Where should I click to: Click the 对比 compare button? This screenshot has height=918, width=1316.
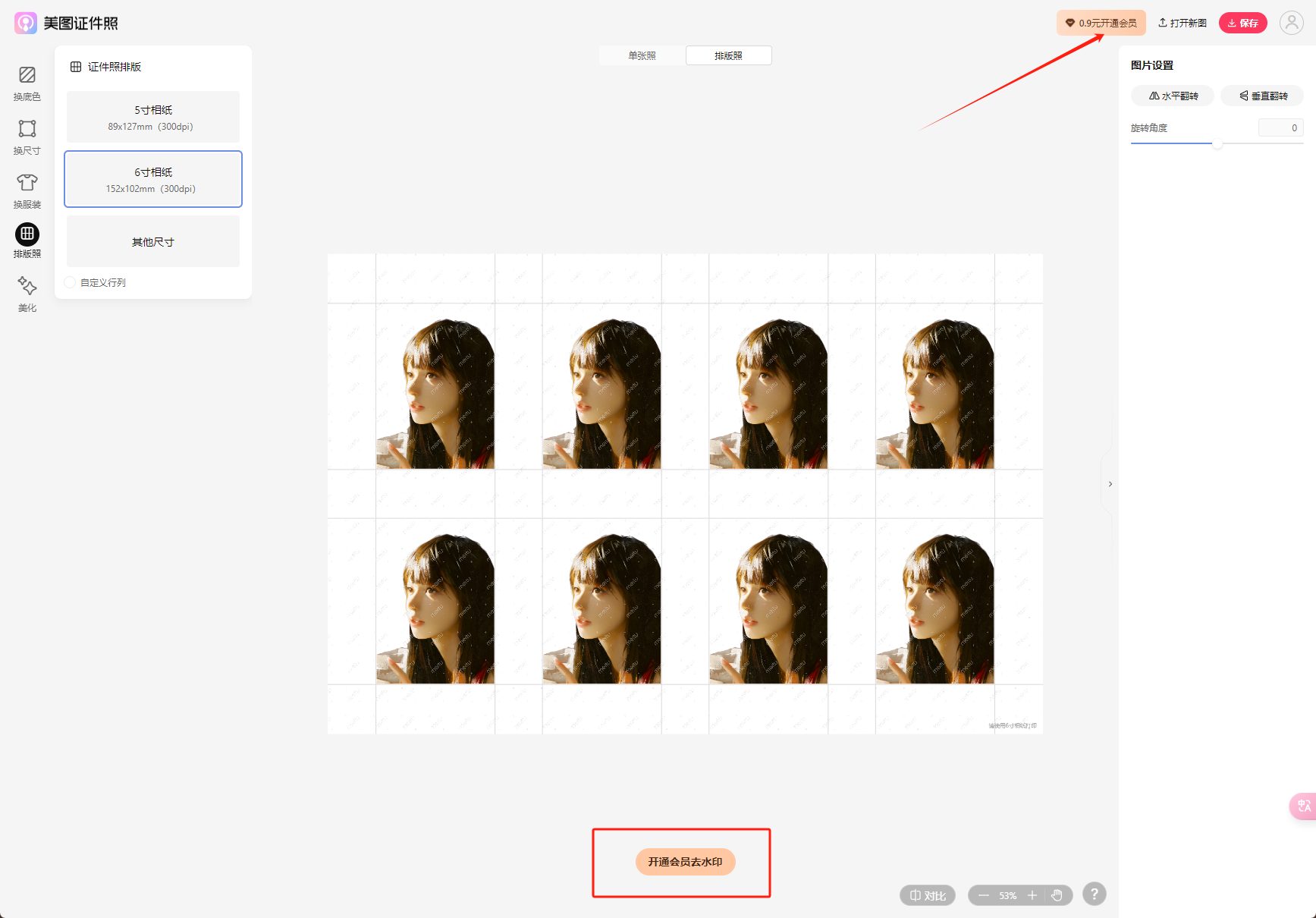927,895
